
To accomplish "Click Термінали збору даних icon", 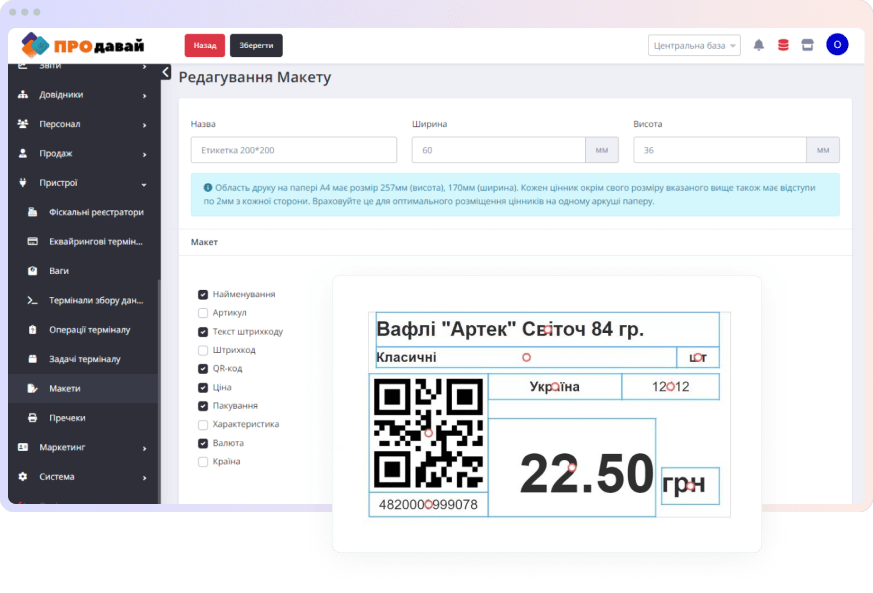I will (x=33, y=300).
